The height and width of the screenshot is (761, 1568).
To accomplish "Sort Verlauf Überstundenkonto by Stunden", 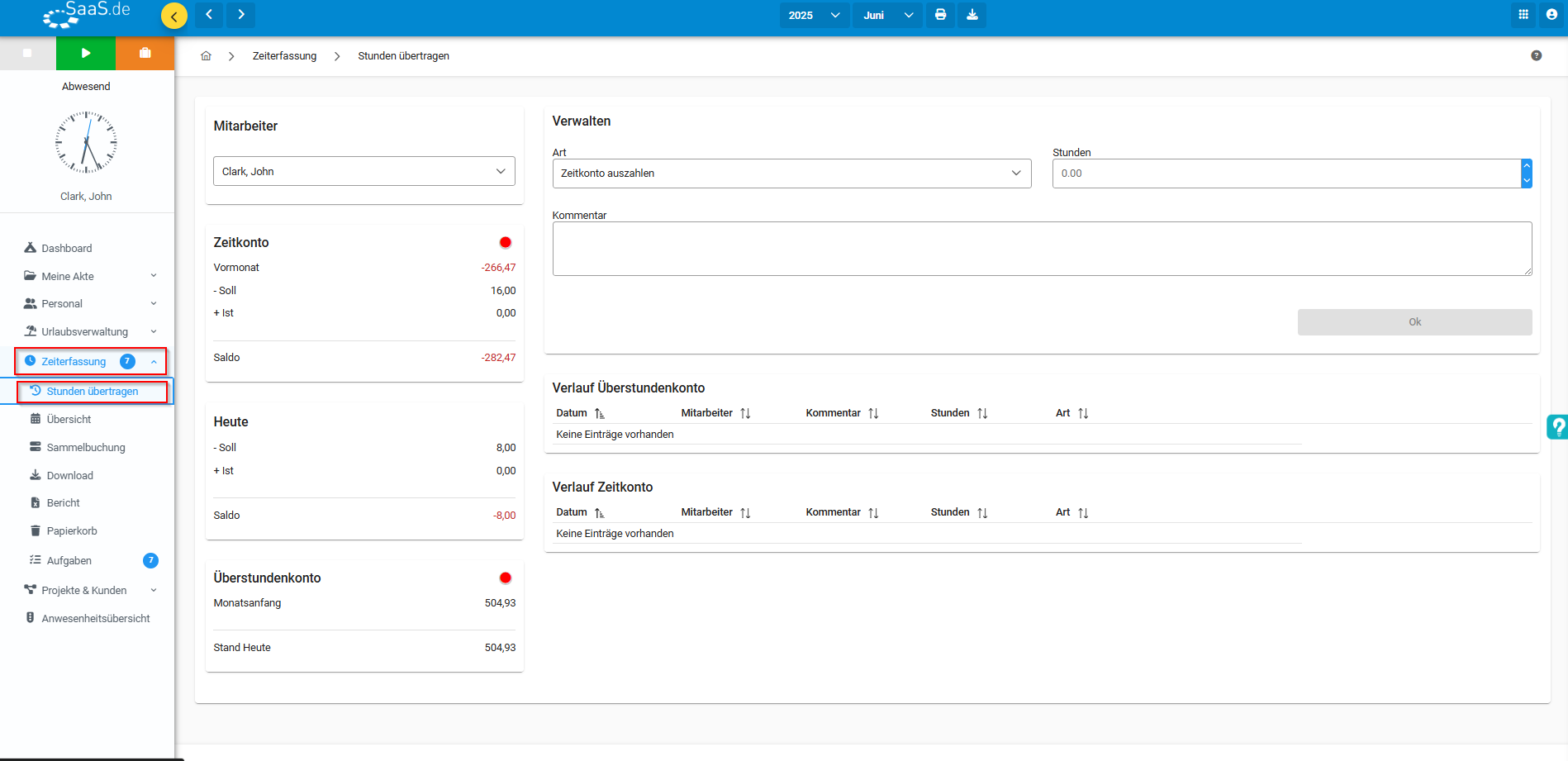I will (x=982, y=413).
